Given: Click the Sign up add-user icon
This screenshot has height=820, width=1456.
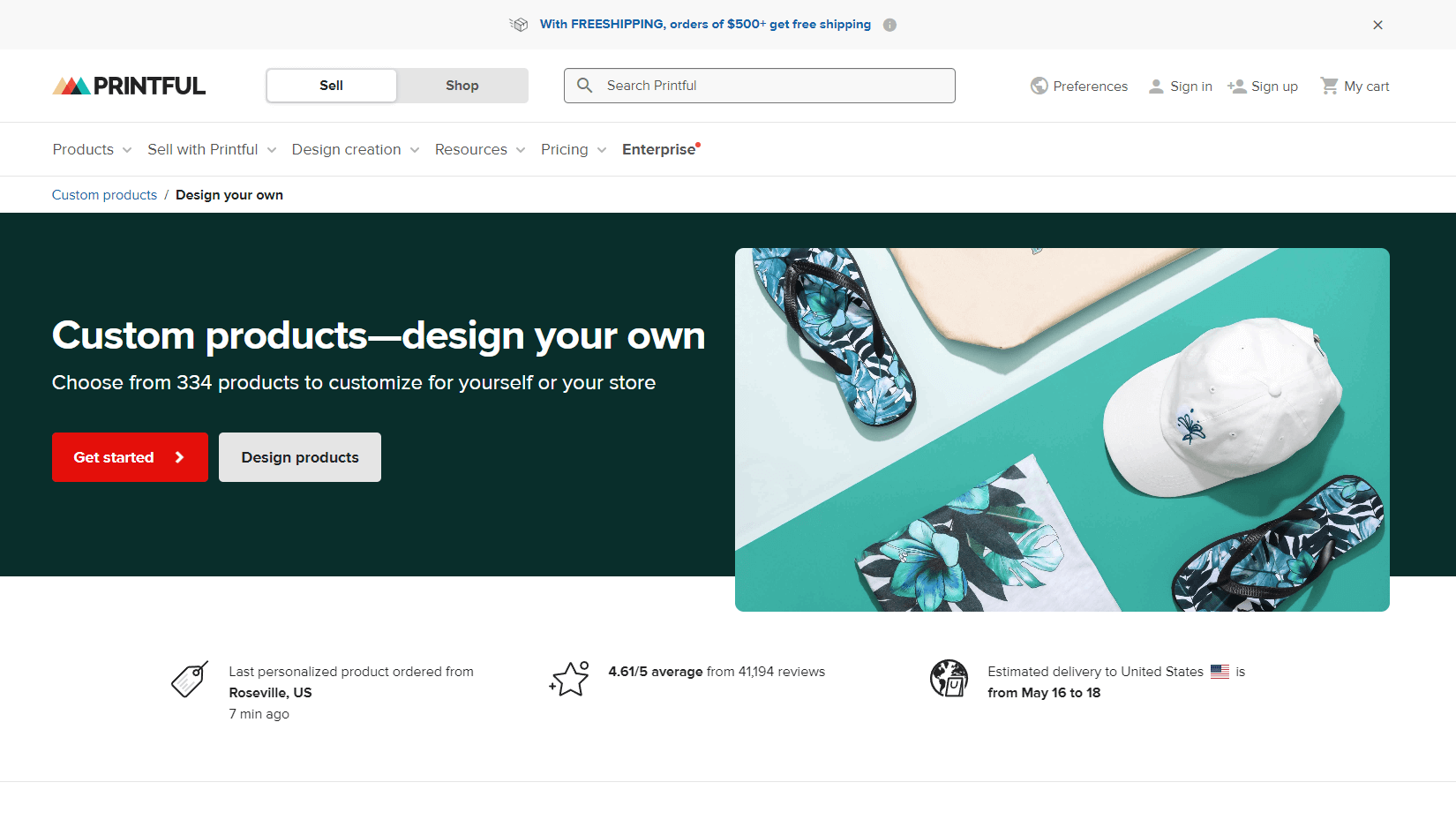Looking at the screenshot, I should pos(1236,86).
